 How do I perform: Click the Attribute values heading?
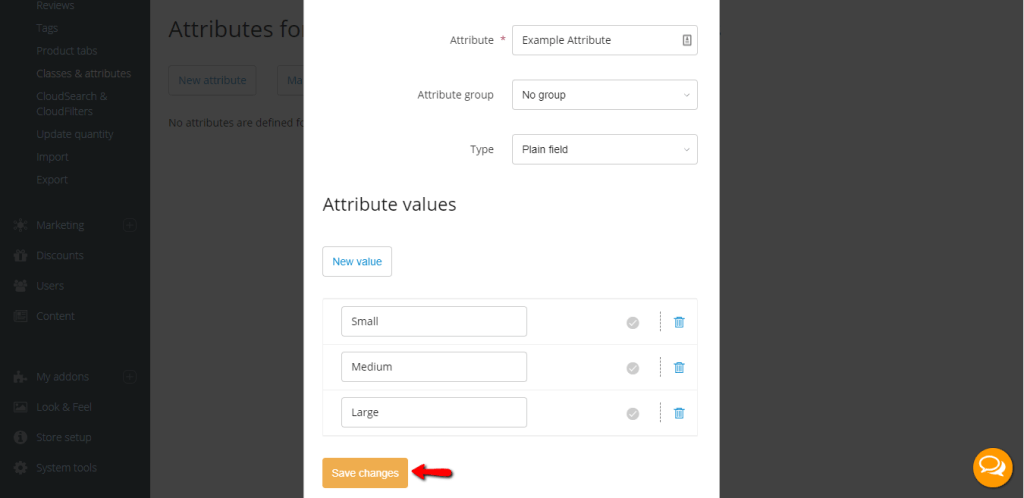(x=389, y=205)
